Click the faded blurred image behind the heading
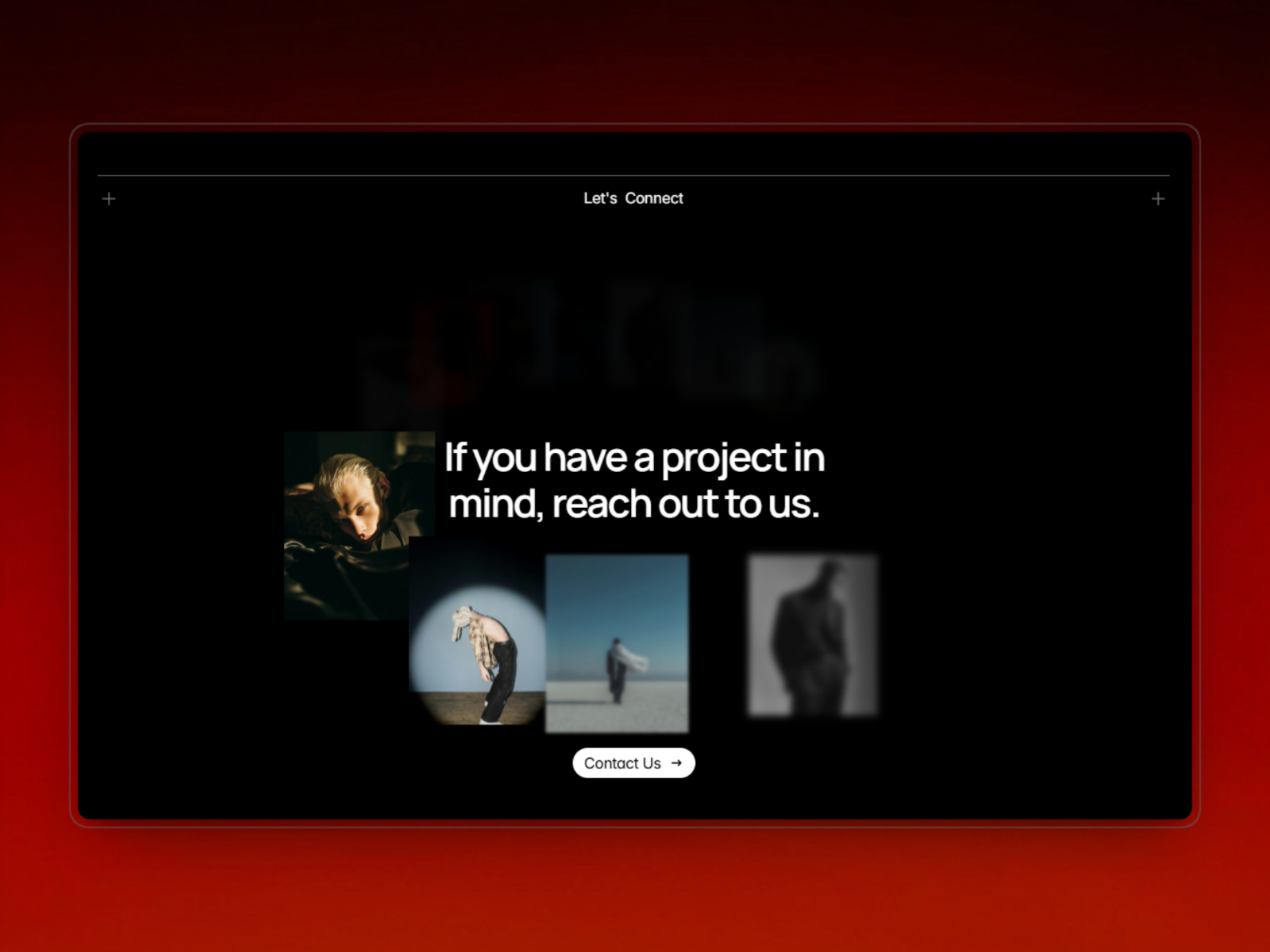The width and height of the screenshot is (1270, 952). [587, 345]
